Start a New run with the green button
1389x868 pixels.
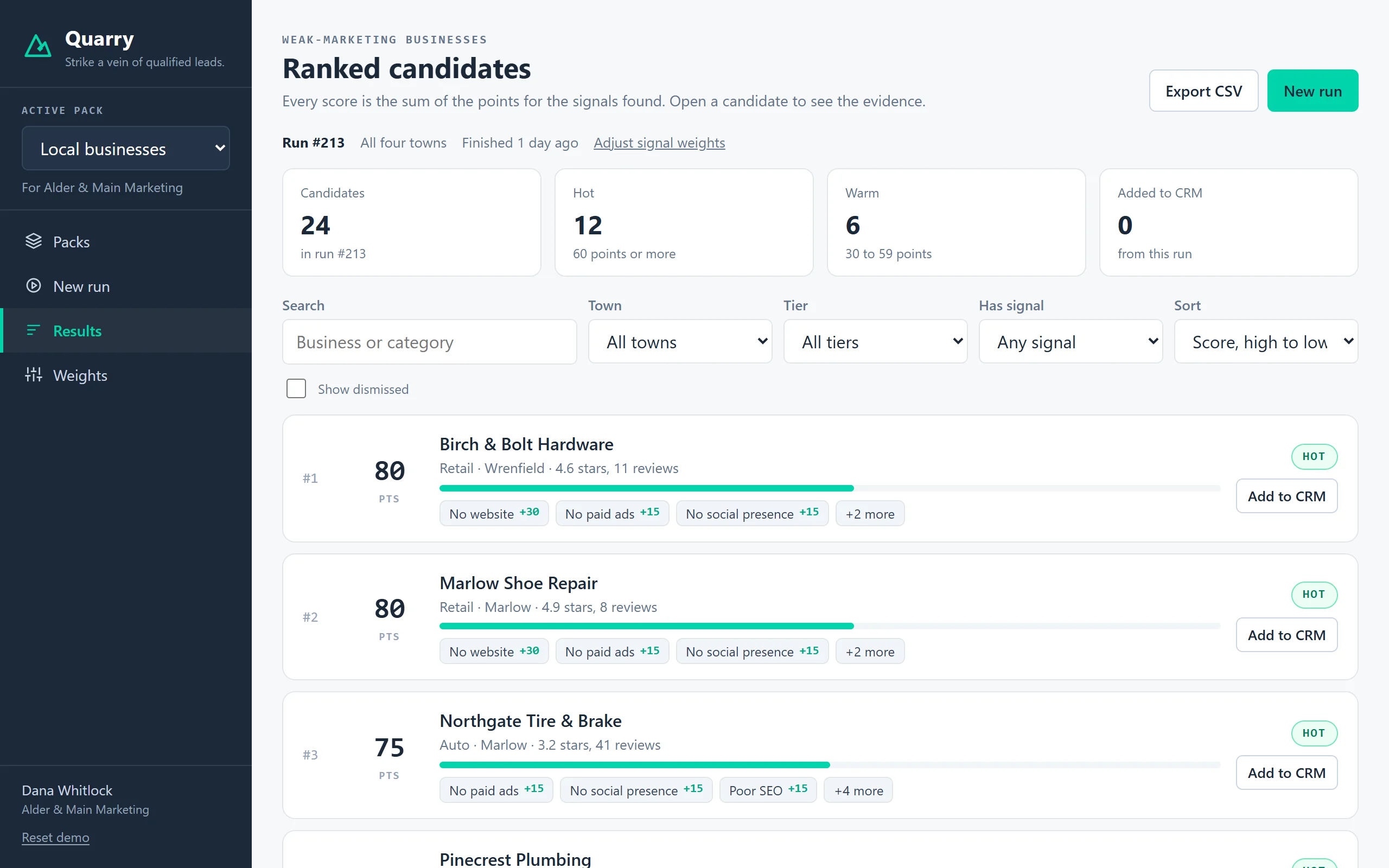[x=1312, y=91]
